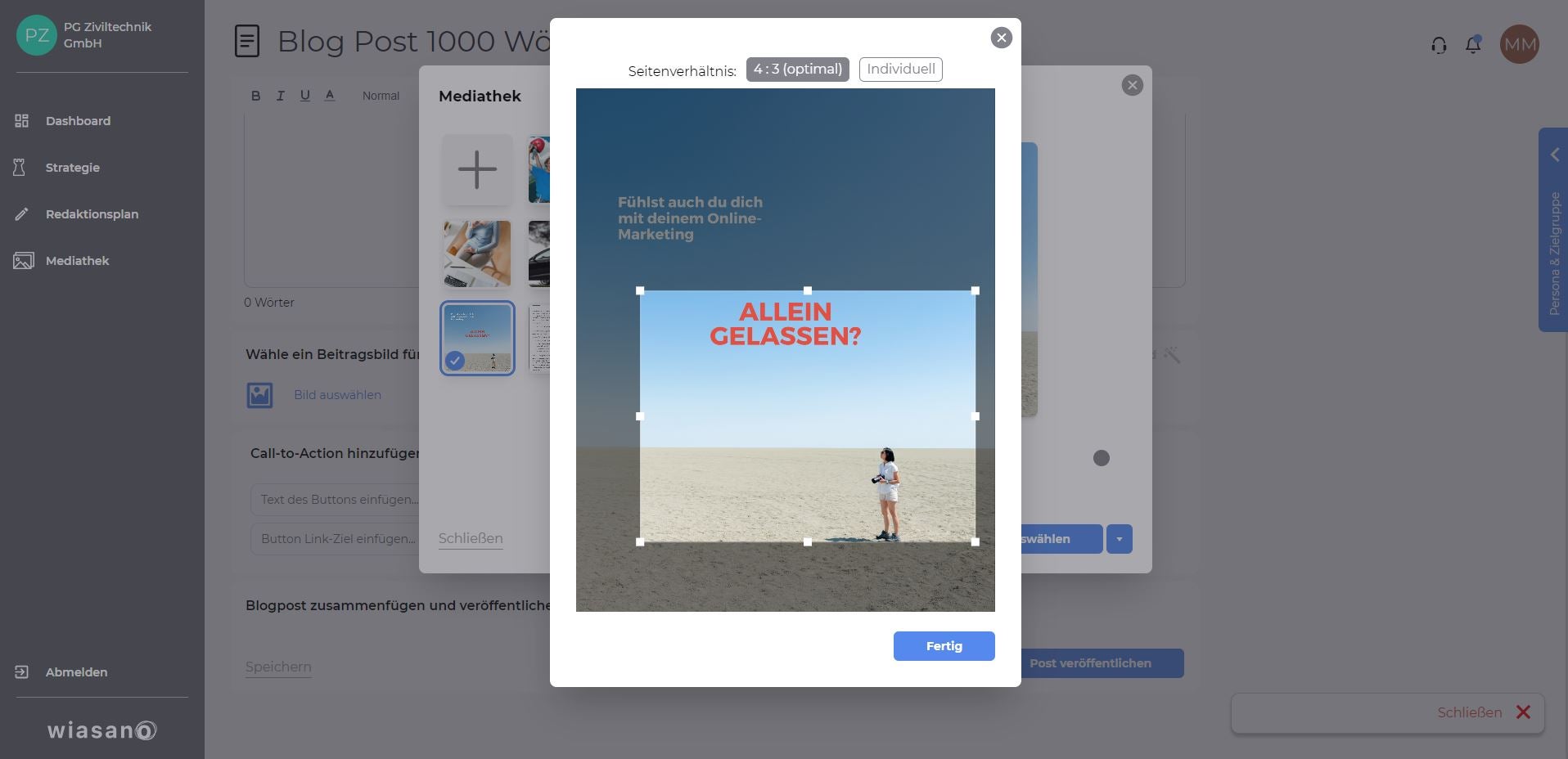Click the Schließen link below the Mediathek
1568x759 pixels.
click(x=470, y=537)
